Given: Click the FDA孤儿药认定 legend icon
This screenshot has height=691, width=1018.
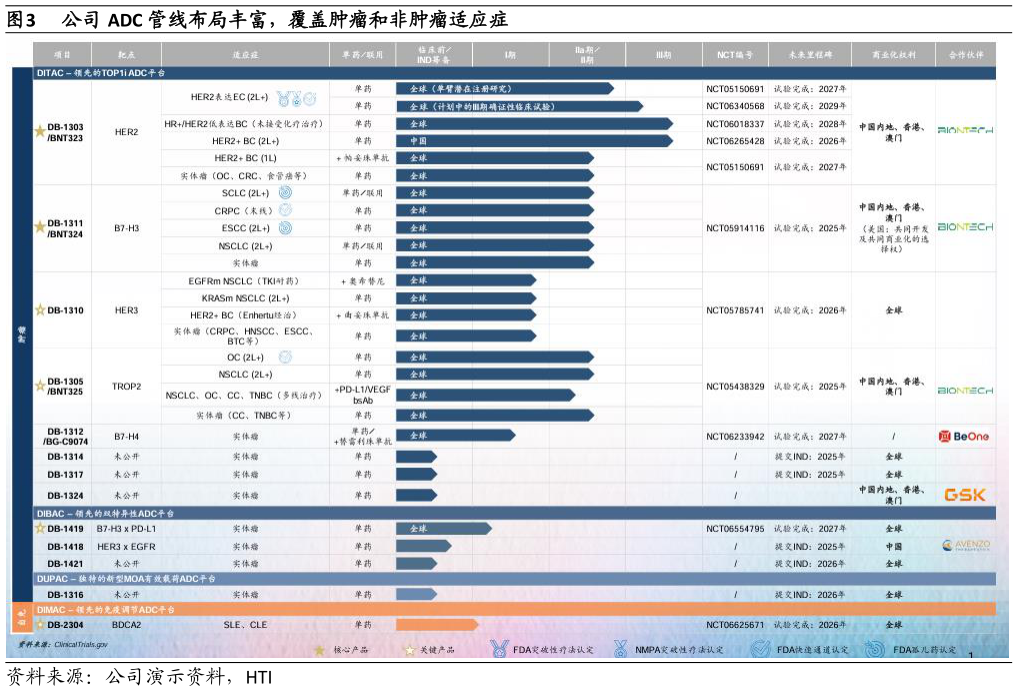Looking at the screenshot, I should (875, 649).
